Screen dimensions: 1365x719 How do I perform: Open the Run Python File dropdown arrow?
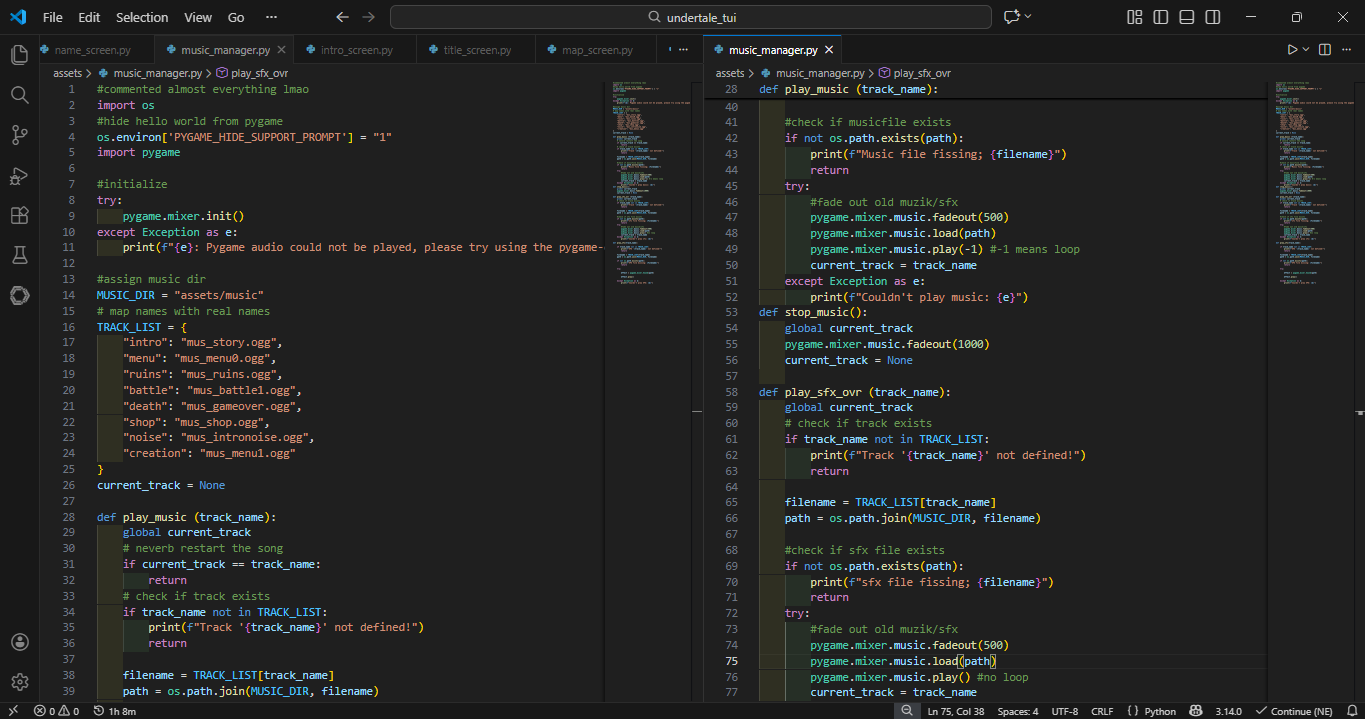coord(1305,50)
